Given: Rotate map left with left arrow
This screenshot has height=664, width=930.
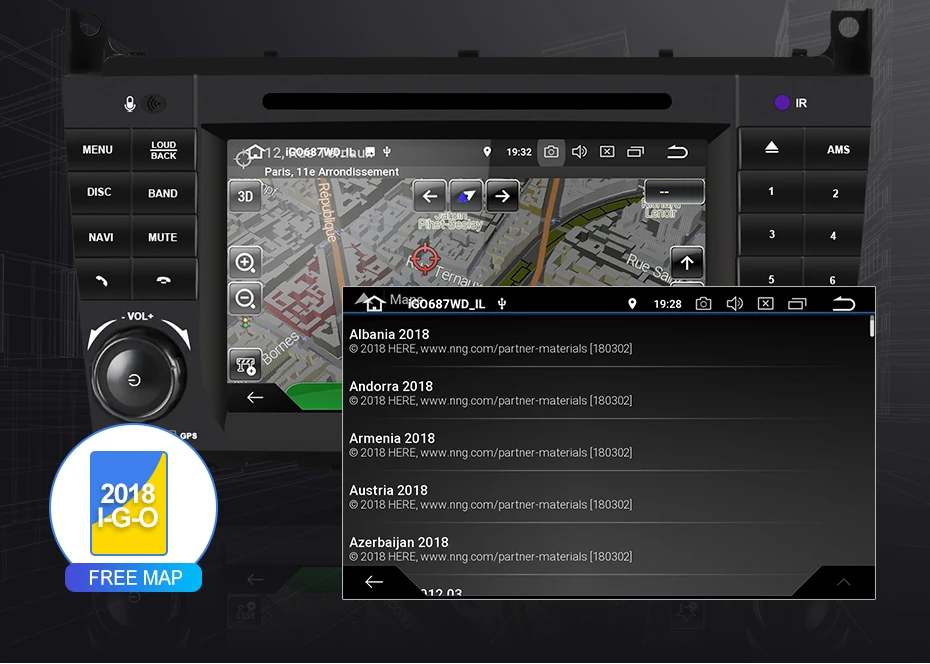Looking at the screenshot, I should tap(429, 196).
